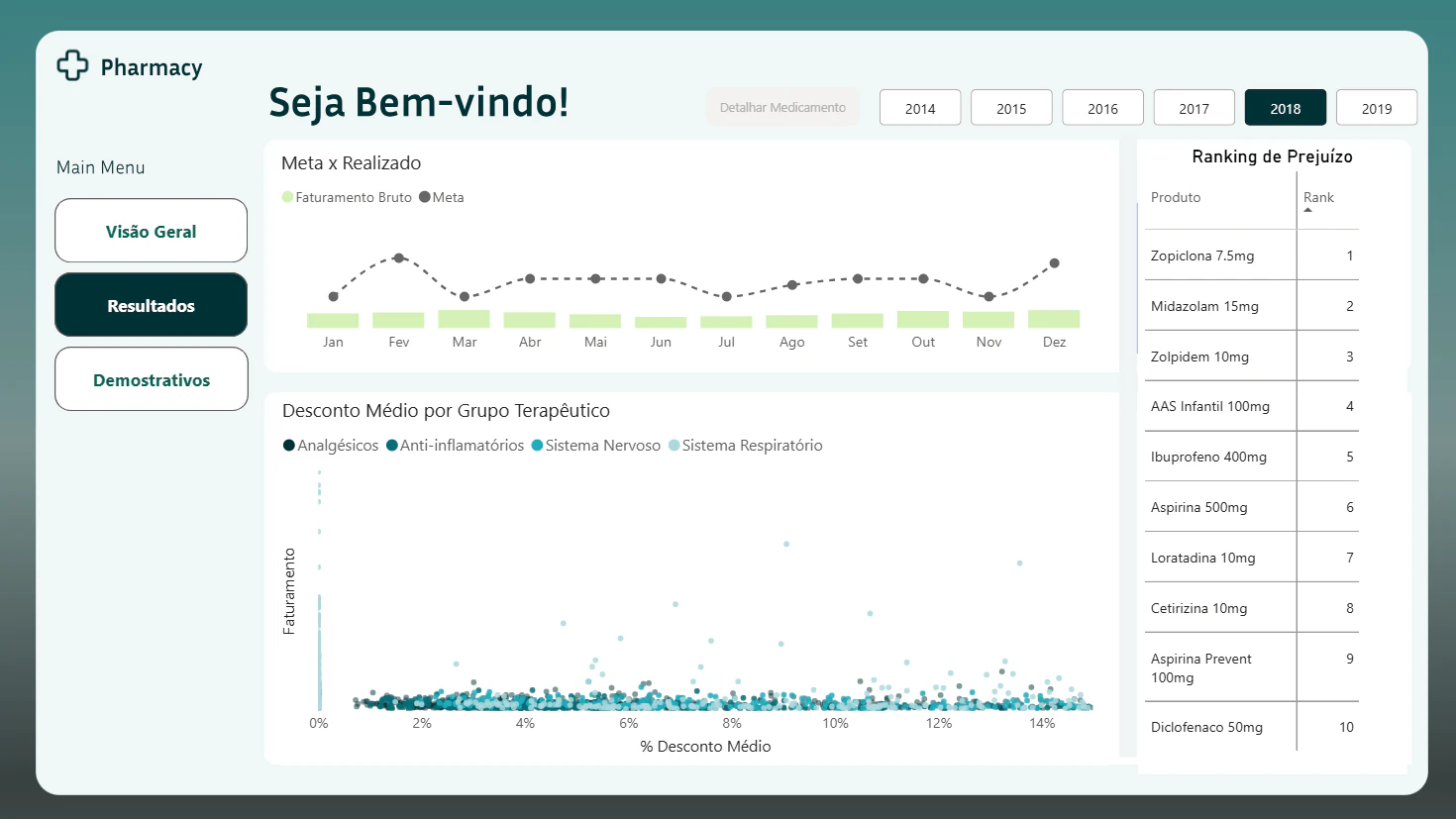This screenshot has height=819, width=1456.
Task: Select the Ibuprofeno 400mg row
Action: click(x=1252, y=457)
